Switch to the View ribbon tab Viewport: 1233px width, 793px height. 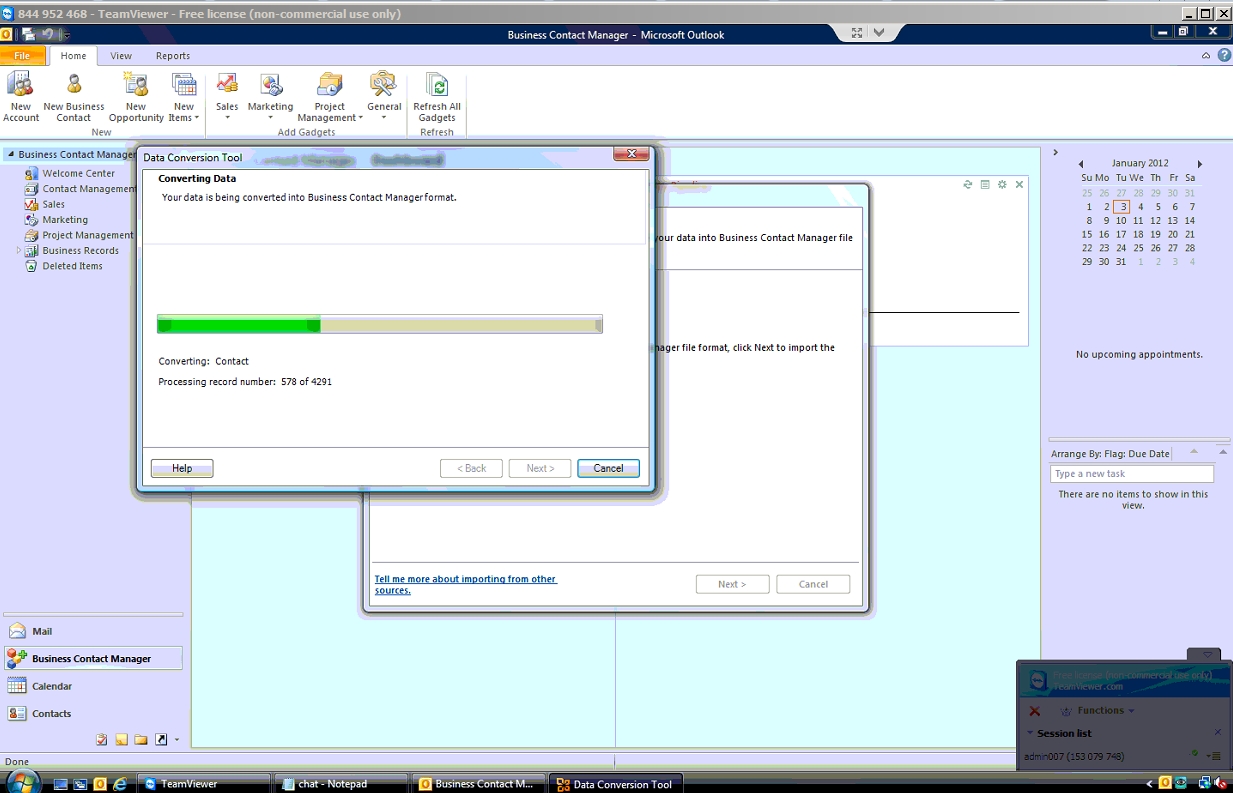point(121,56)
